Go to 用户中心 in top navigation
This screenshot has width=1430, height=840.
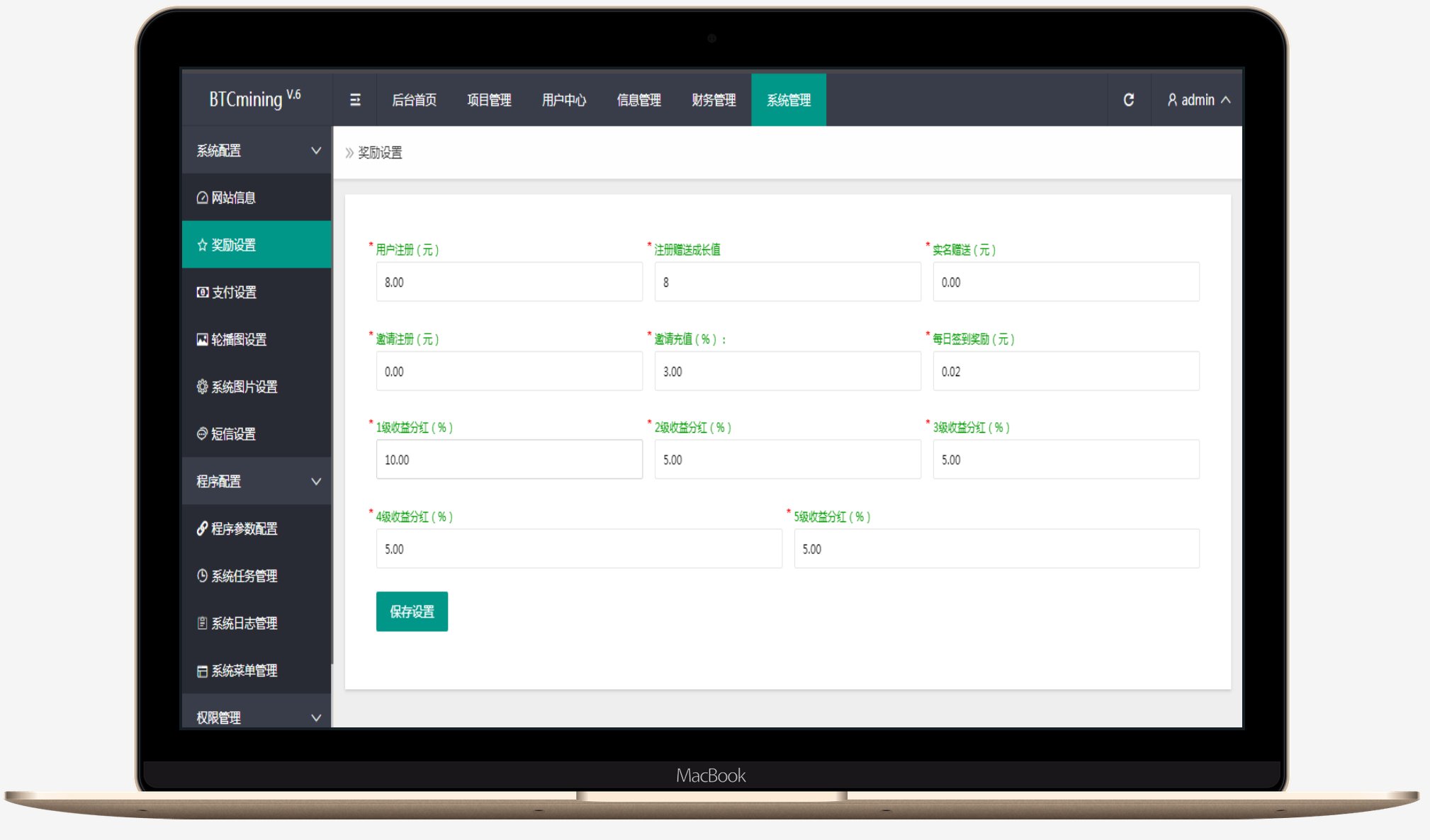564,100
